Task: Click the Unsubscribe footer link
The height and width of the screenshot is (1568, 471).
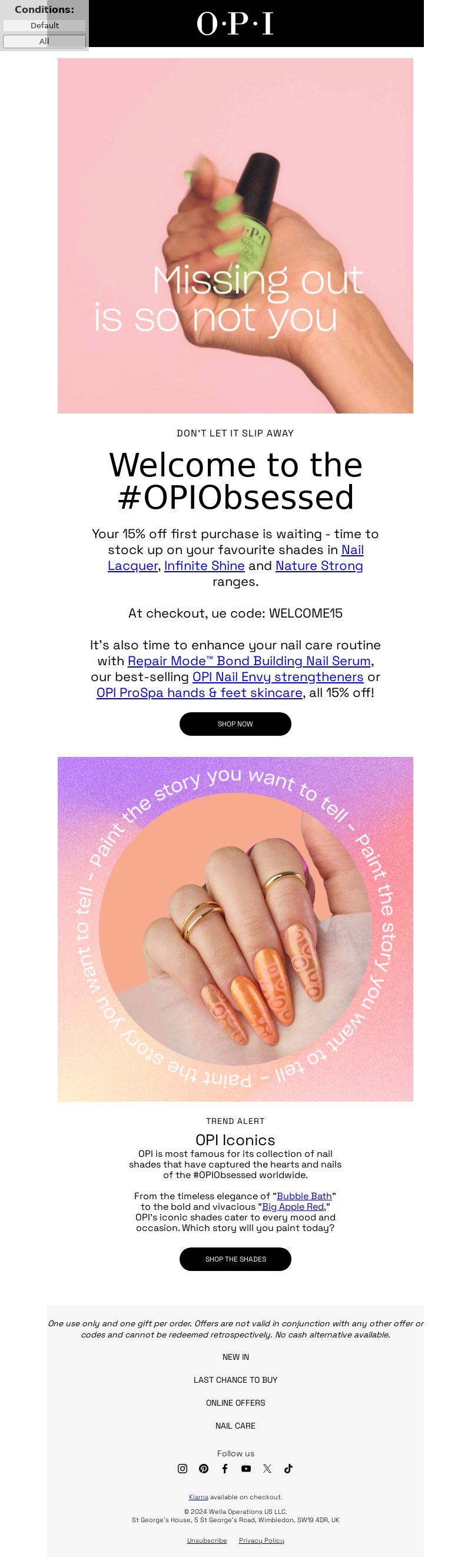Action: [207, 1540]
